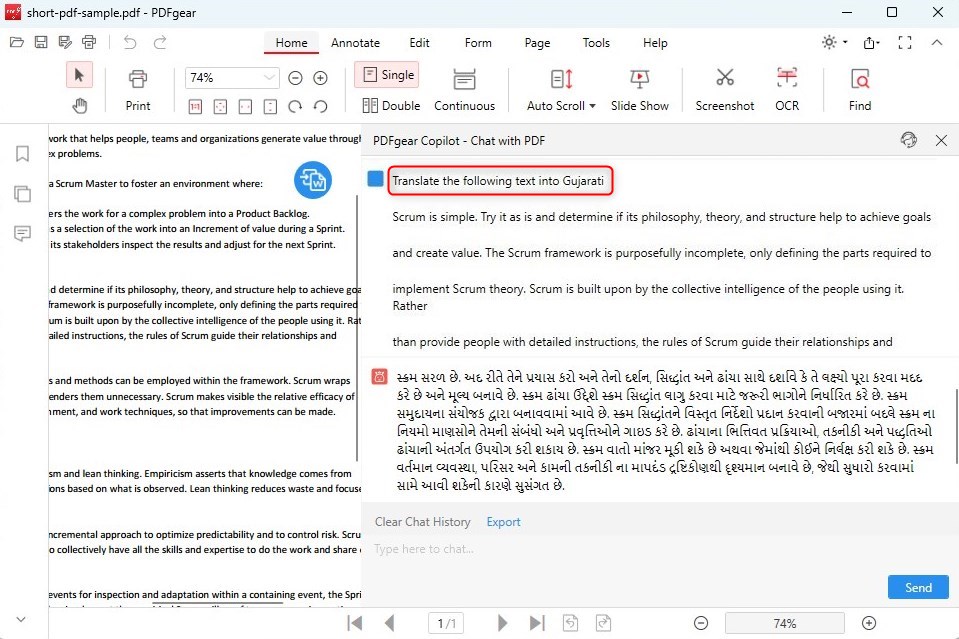Zoom in from the status bar

(x=869, y=623)
